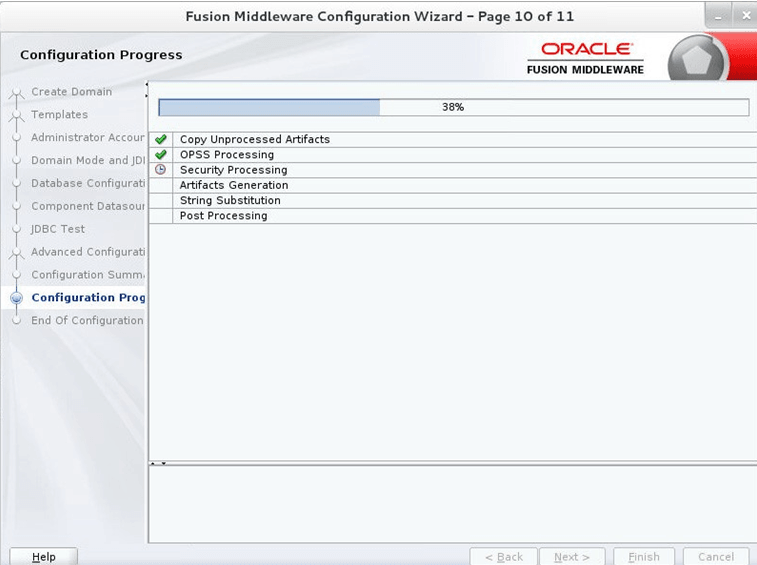Click inside the empty message log pane

coord(452,504)
